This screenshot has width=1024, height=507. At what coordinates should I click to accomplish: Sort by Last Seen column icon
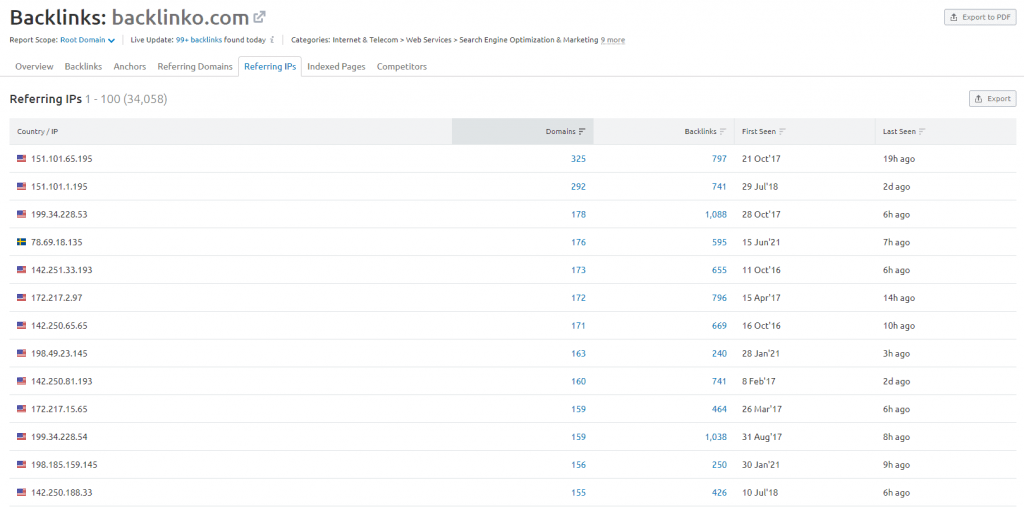click(x=922, y=131)
